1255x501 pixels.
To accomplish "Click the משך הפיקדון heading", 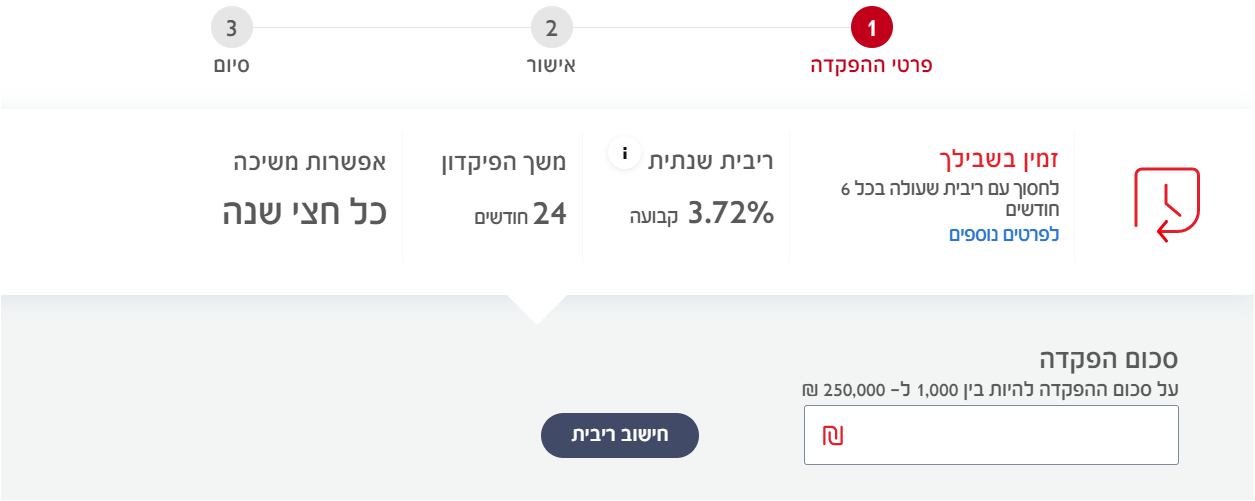I will [504, 161].
